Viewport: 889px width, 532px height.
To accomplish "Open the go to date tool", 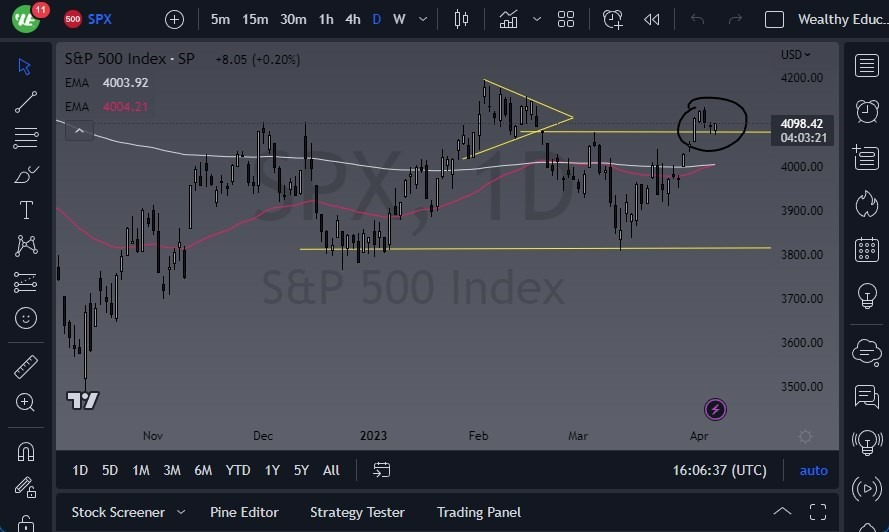I will 382,470.
